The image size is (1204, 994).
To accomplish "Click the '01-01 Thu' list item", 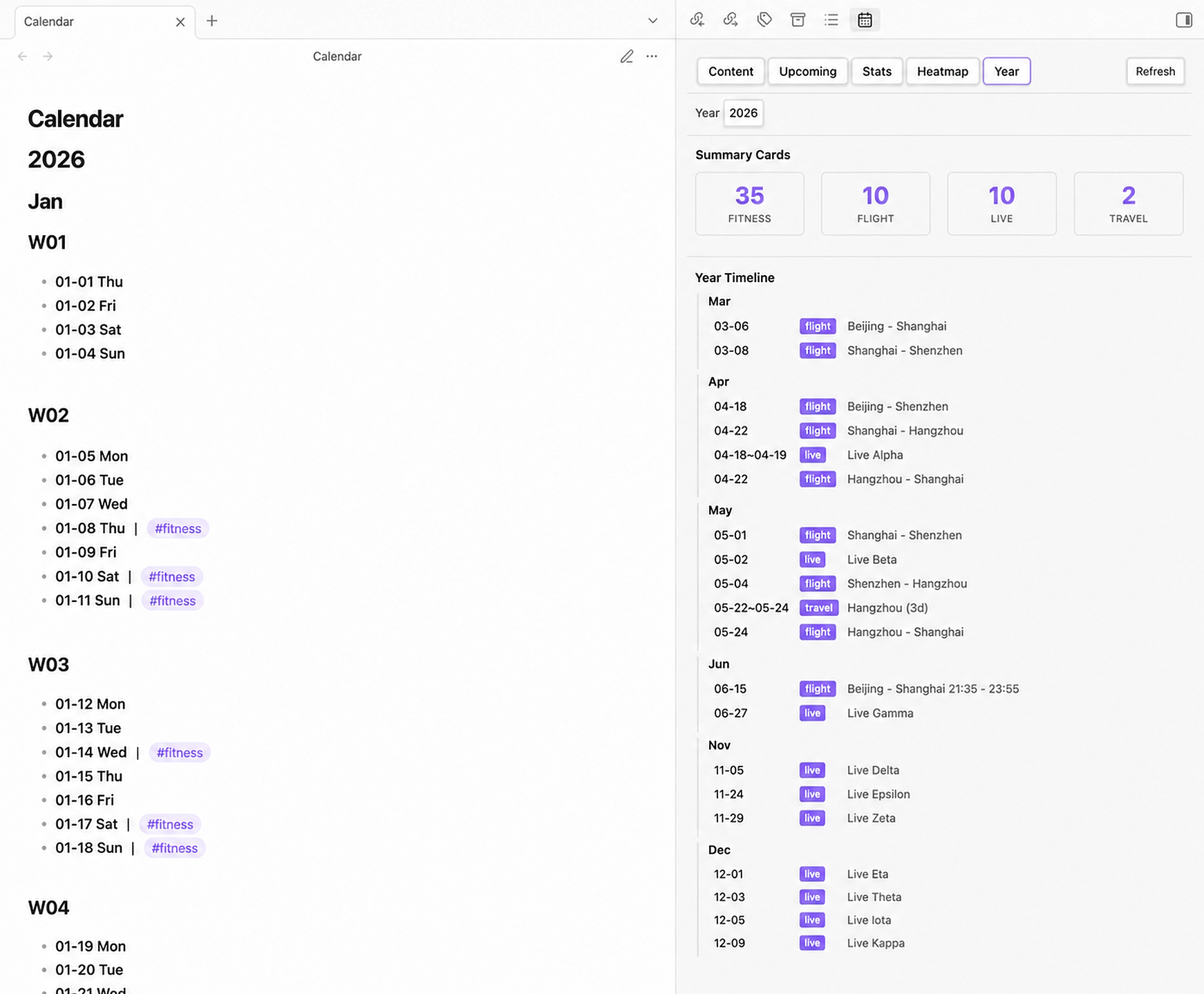I will [x=89, y=282].
